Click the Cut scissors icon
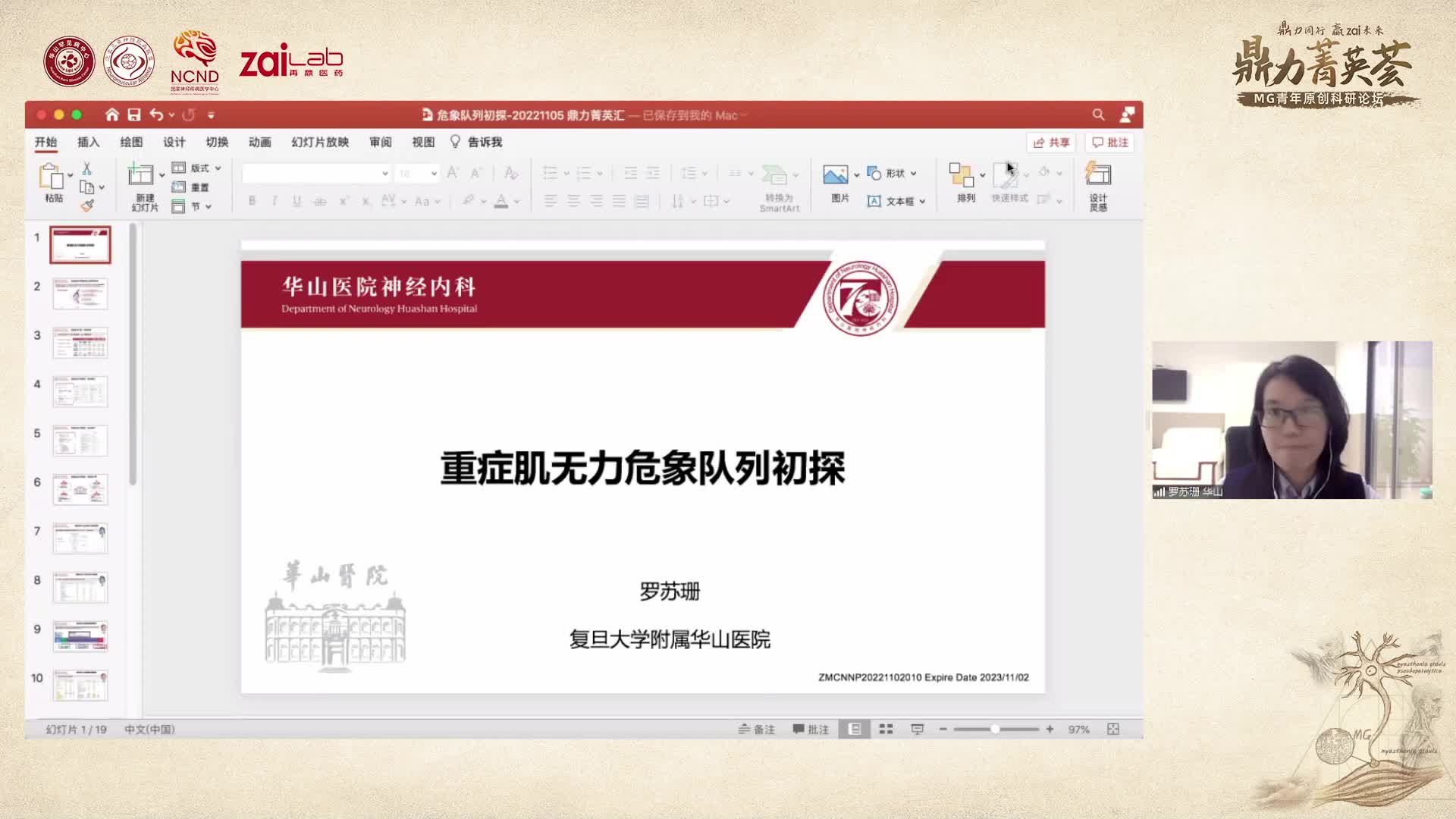 click(86, 168)
